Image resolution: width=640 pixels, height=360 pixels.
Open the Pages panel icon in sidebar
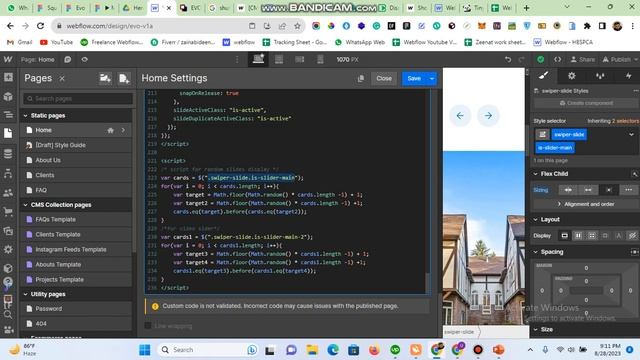coord(8,133)
